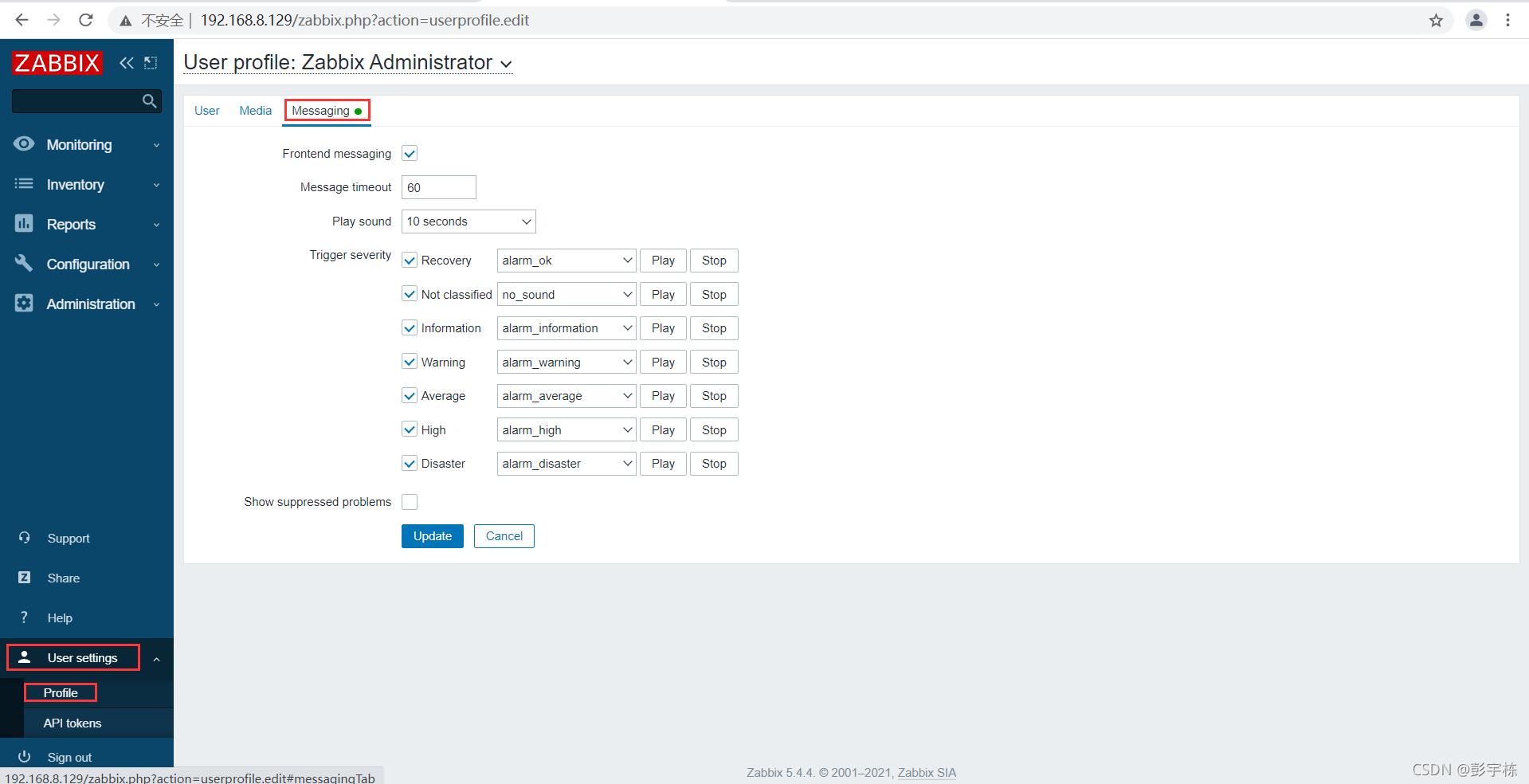Select the Messaging tab

tap(327, 111)
